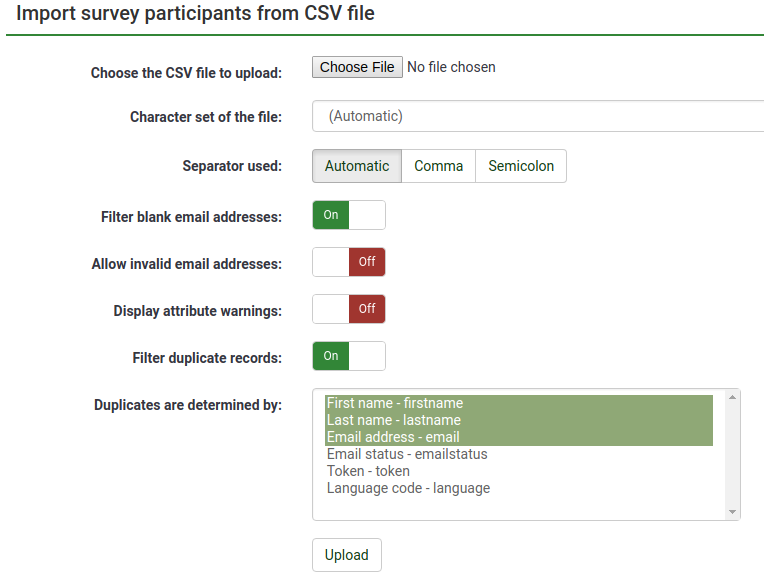Turn on Display attribute warnings
The image size is (764, 581).
click(348, 309)
